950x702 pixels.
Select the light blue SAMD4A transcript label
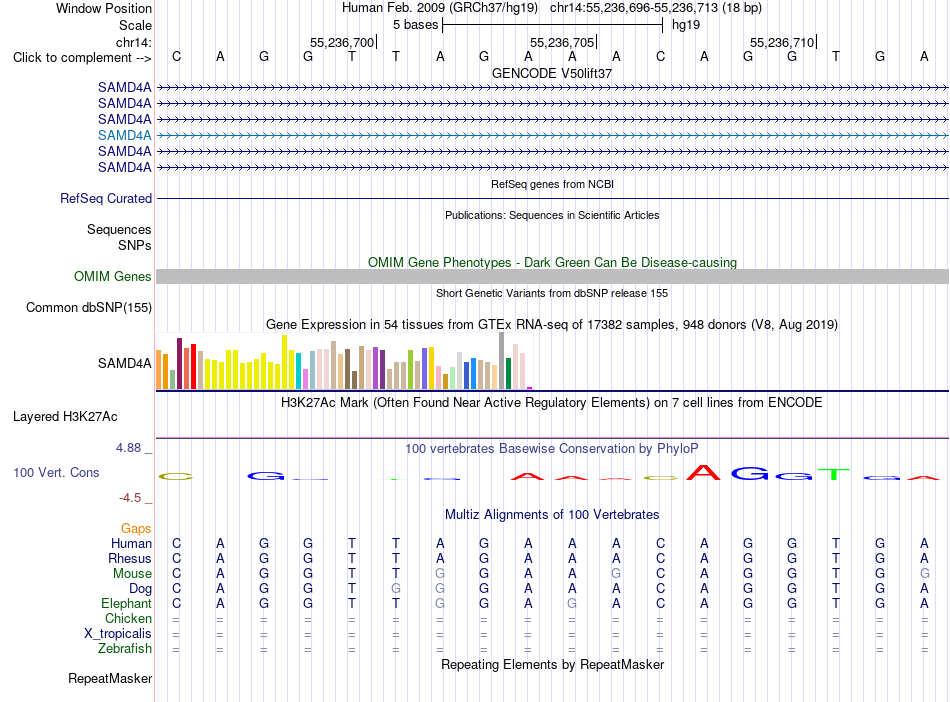click(125, 135)
